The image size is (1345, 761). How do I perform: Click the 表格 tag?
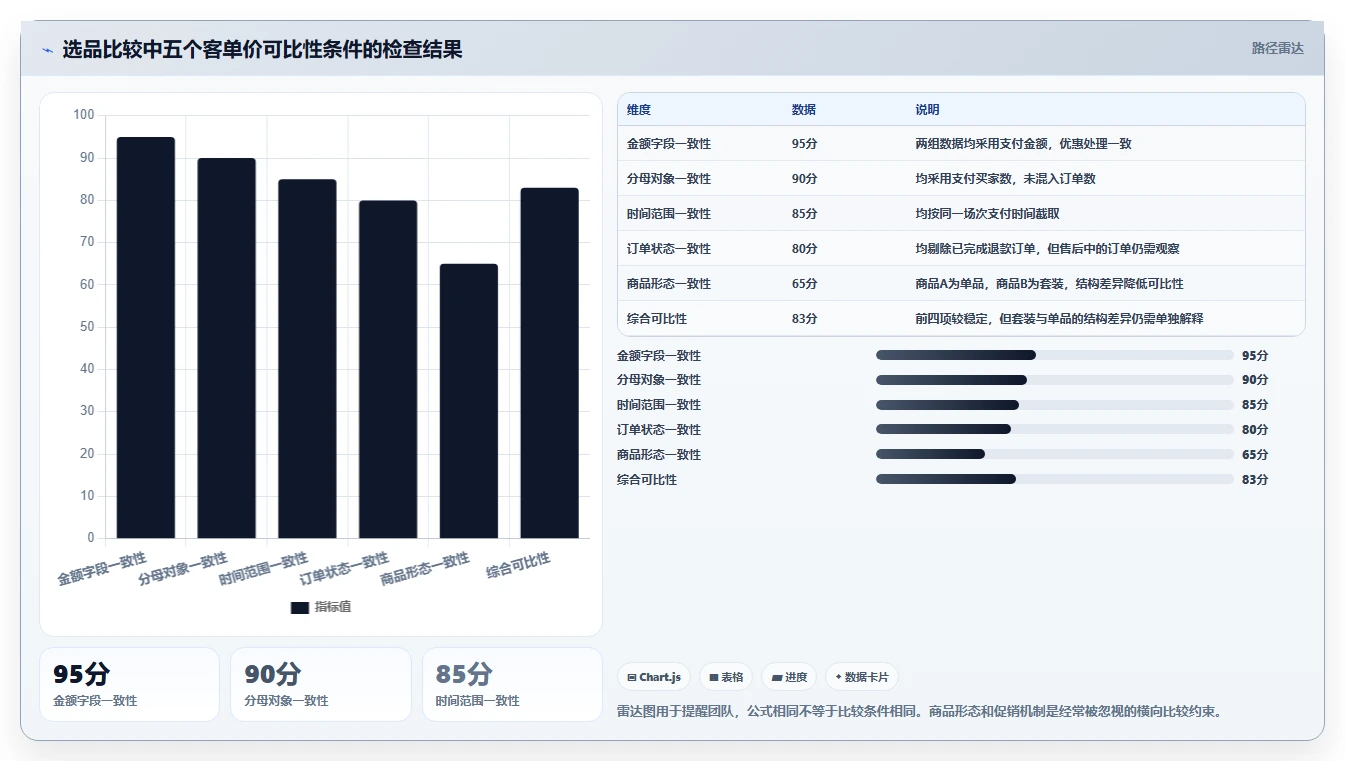coord(726,677)
